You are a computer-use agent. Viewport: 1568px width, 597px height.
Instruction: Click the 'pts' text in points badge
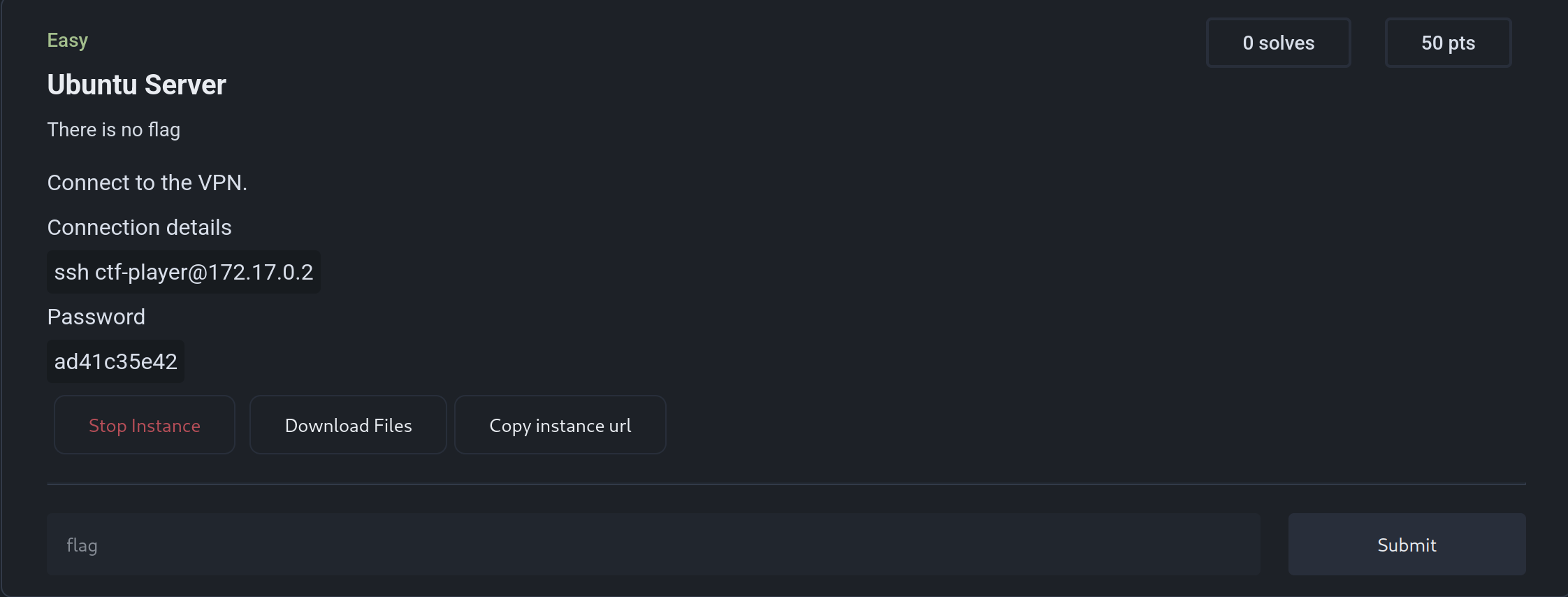pos(1461,43)
